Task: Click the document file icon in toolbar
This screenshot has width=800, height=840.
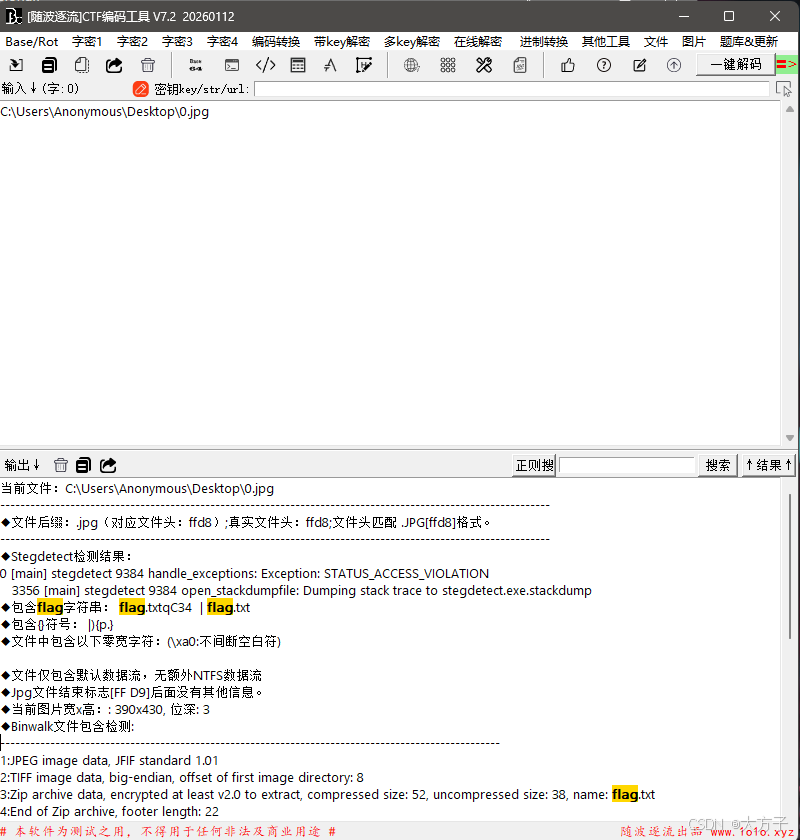Action: click(520, 65)
